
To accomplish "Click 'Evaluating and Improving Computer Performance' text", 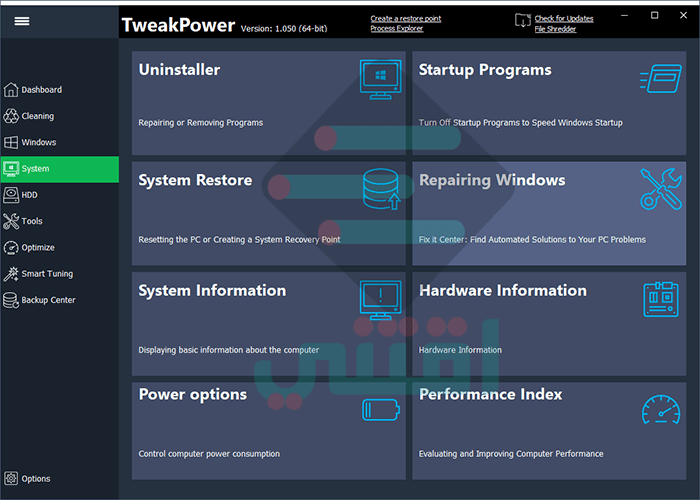I will tap(511, 454).
